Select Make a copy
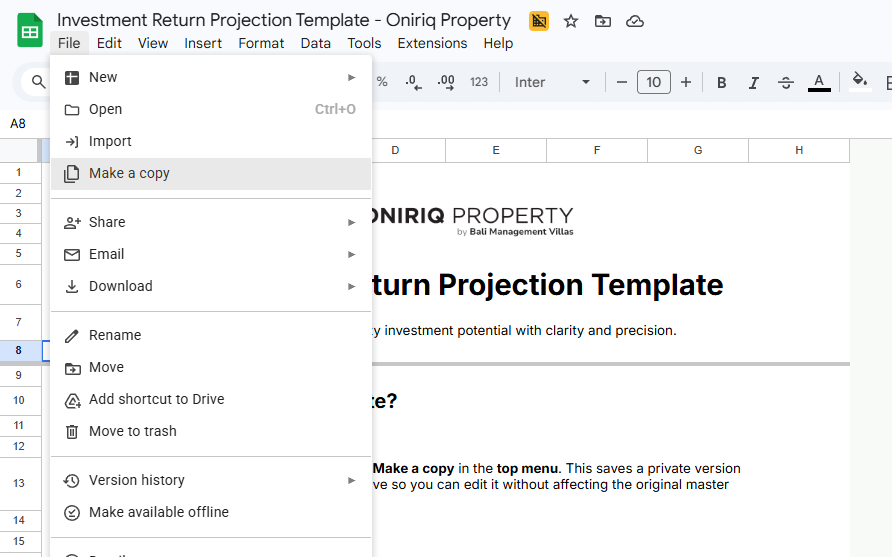Image resolution: width=892 pixels, height=557 pixels. pos(211,174)
